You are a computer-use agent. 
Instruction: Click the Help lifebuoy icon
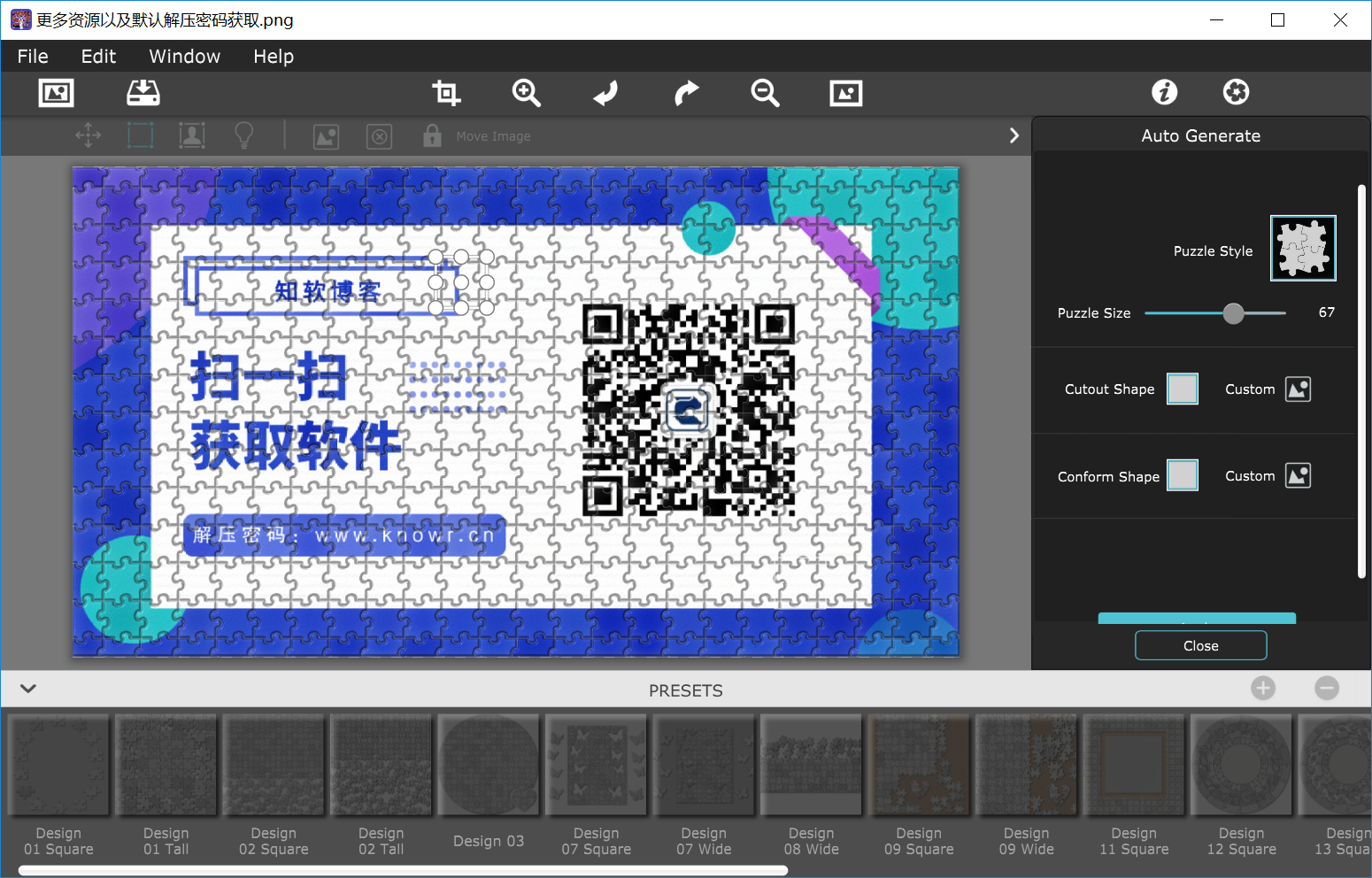1236,92
